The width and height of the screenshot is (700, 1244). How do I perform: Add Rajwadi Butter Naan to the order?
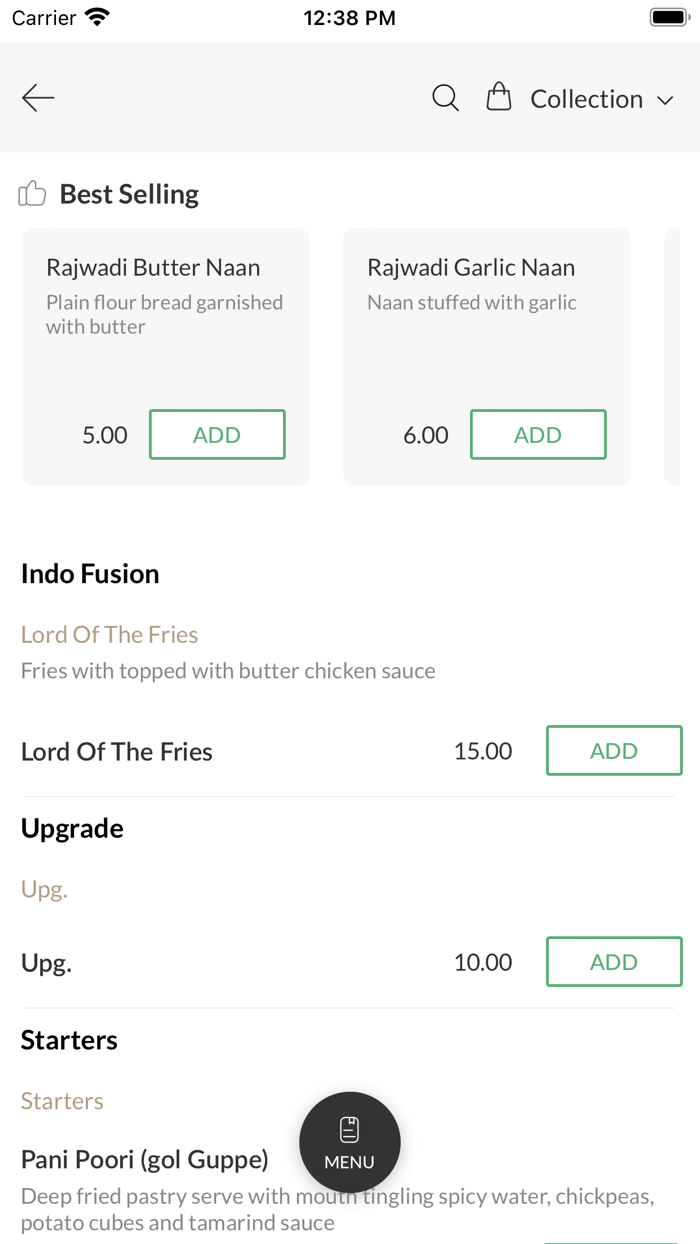pyautogui.click(x=217, y=434)
